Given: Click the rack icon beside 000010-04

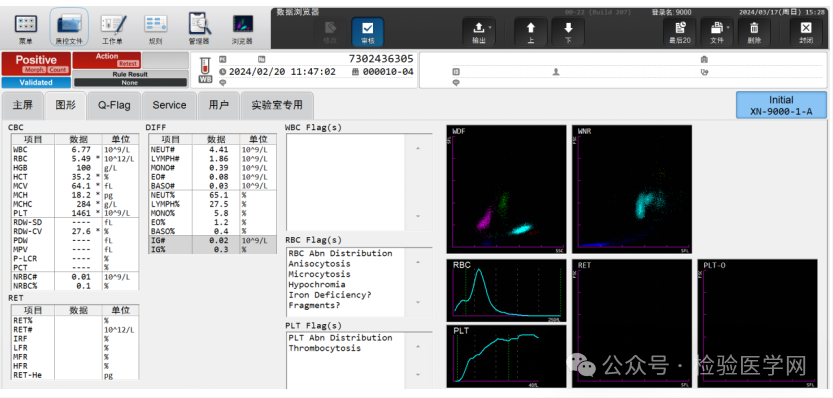Looking at the screenshot, I should pyautogui.click(x=355, y=72).
